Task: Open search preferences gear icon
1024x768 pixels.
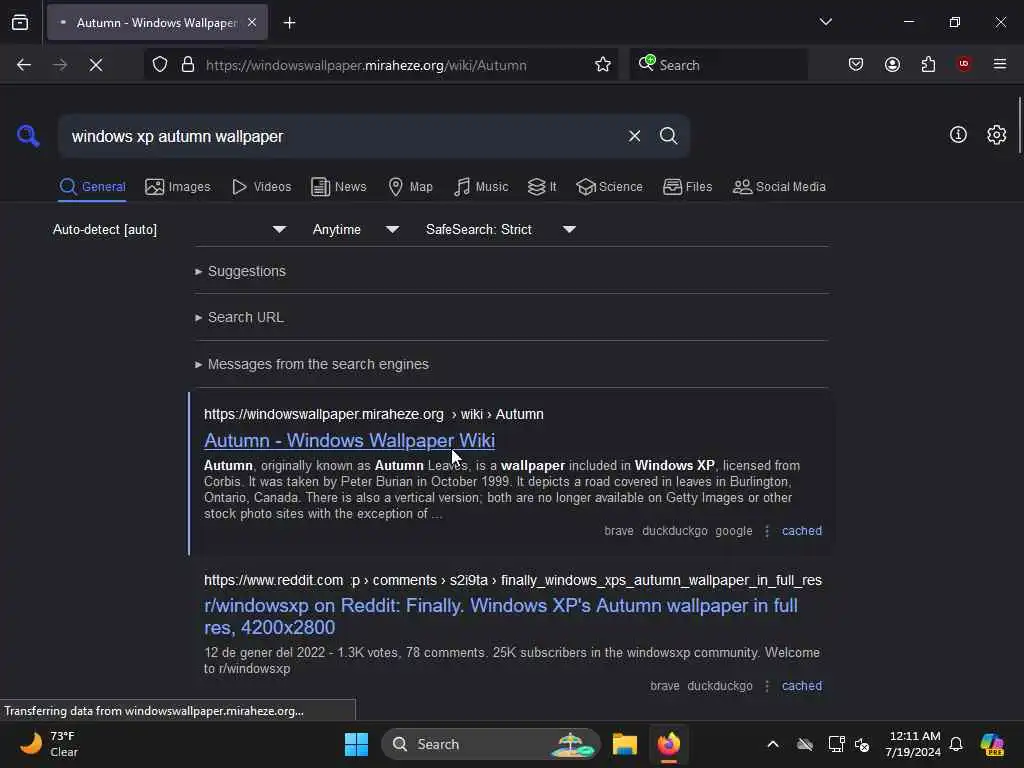Action: click(996, 135)
